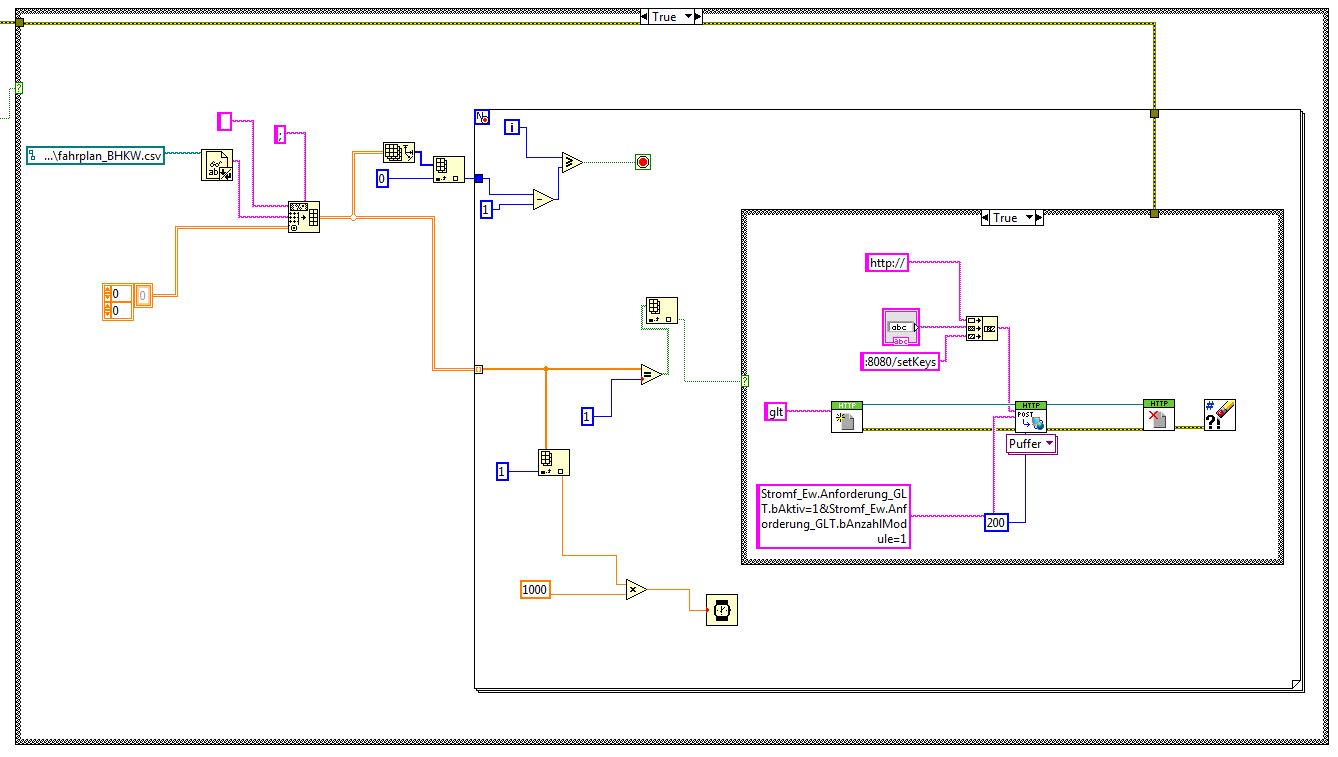Click the glt string constant
This screenshot has height=757, width=1338.
pyautogui.click(x=777, y=411)
